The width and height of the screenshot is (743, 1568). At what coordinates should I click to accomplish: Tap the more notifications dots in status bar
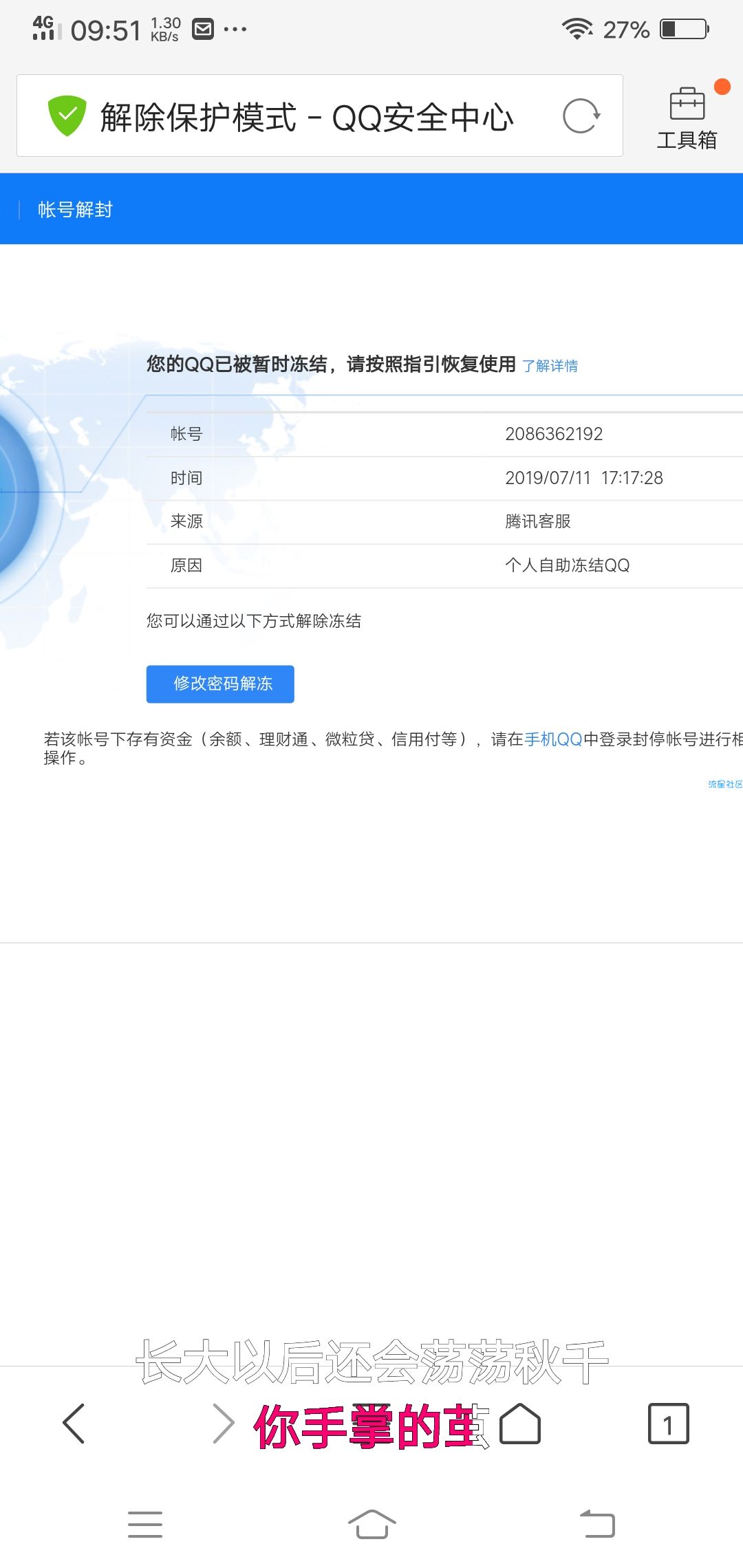coord(235,30)
